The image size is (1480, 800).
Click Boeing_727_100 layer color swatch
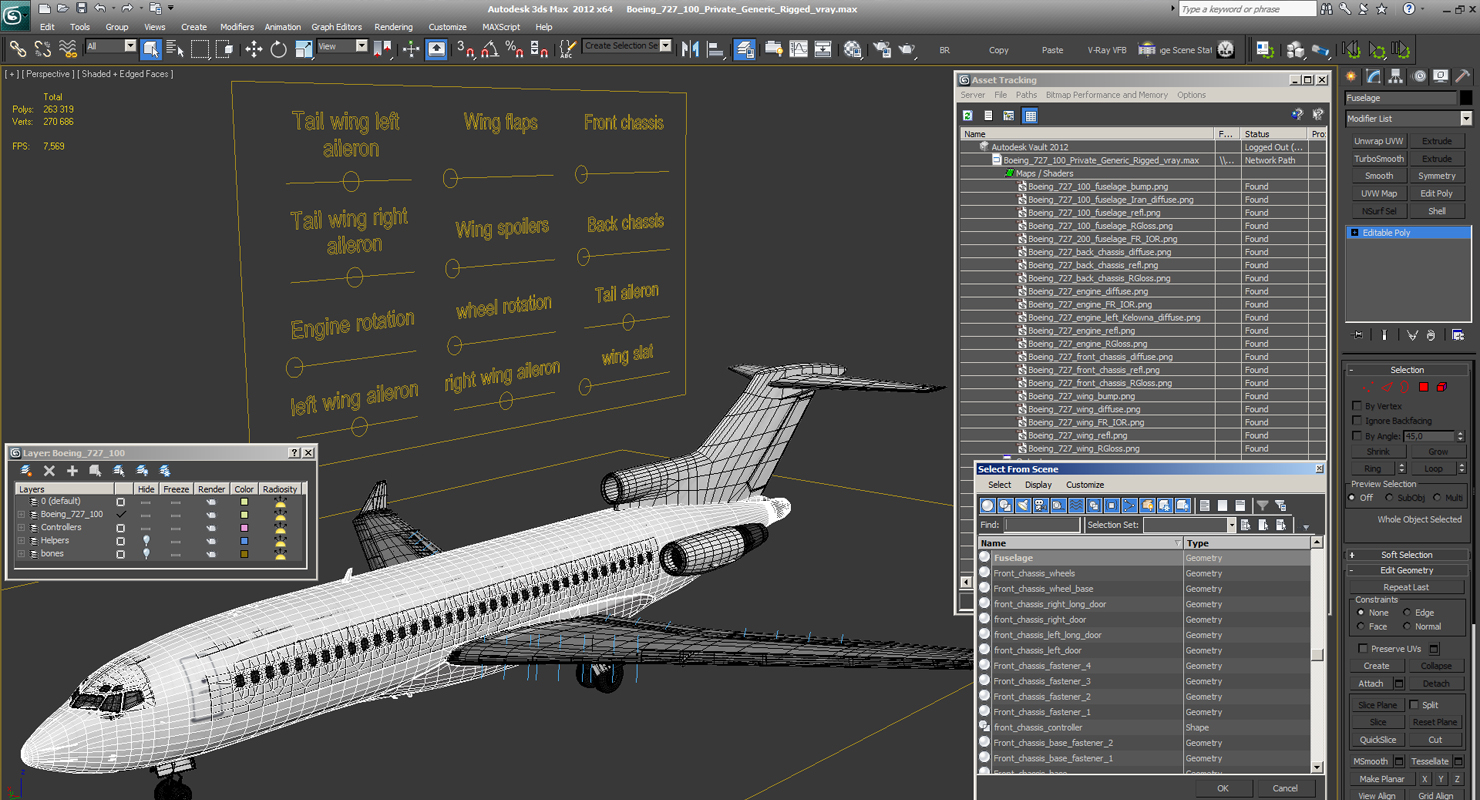[x=244, y=514]
